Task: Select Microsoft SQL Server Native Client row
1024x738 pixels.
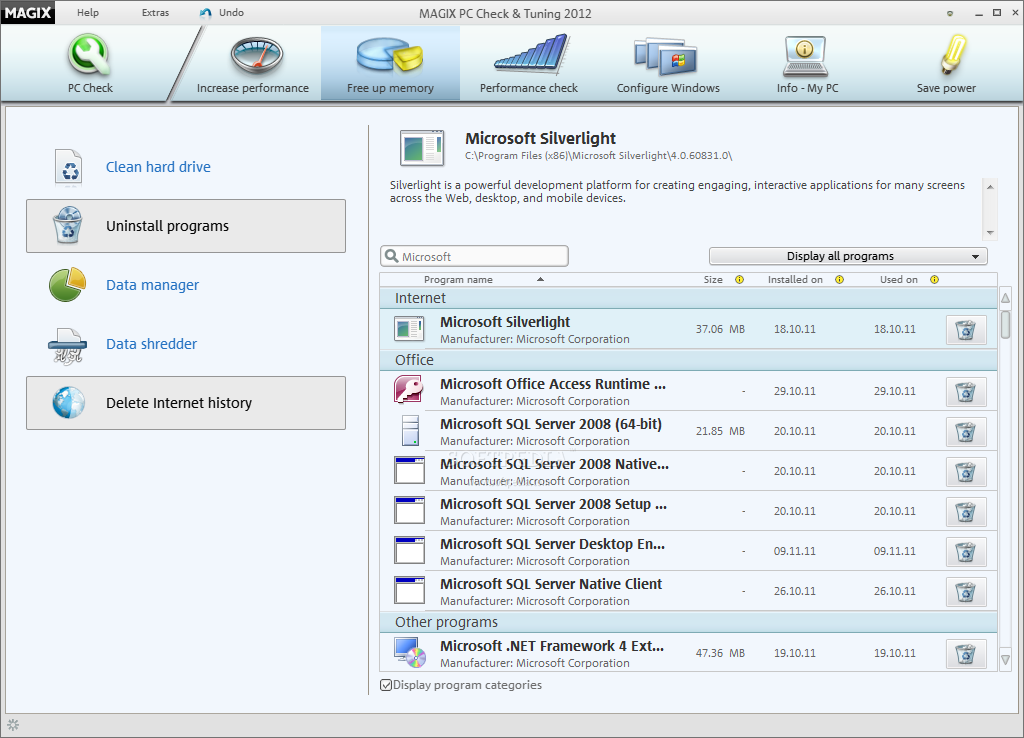Action: [x=688, y=591]
